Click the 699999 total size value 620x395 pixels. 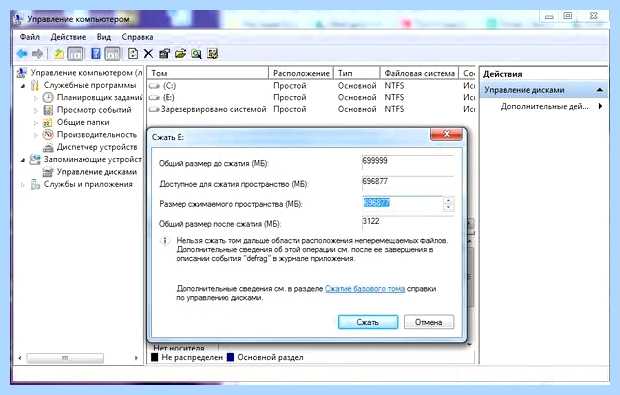coord(375,161)
